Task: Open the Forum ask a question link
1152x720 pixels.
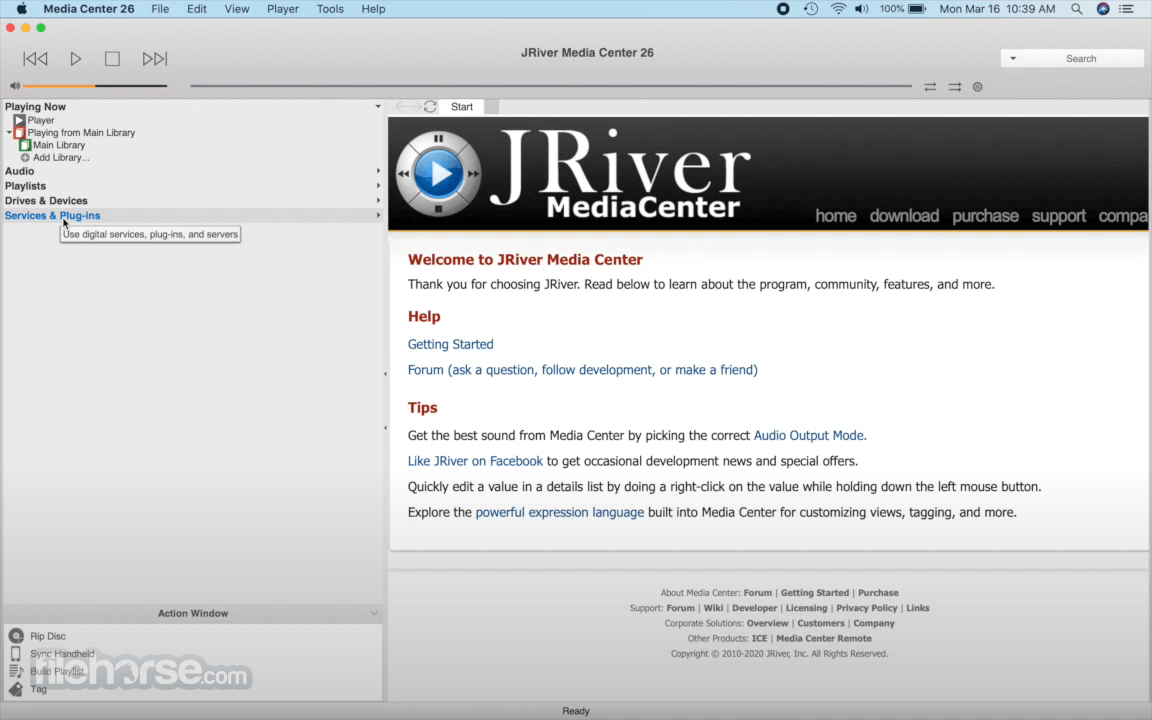Action: [x=583, y=370]
